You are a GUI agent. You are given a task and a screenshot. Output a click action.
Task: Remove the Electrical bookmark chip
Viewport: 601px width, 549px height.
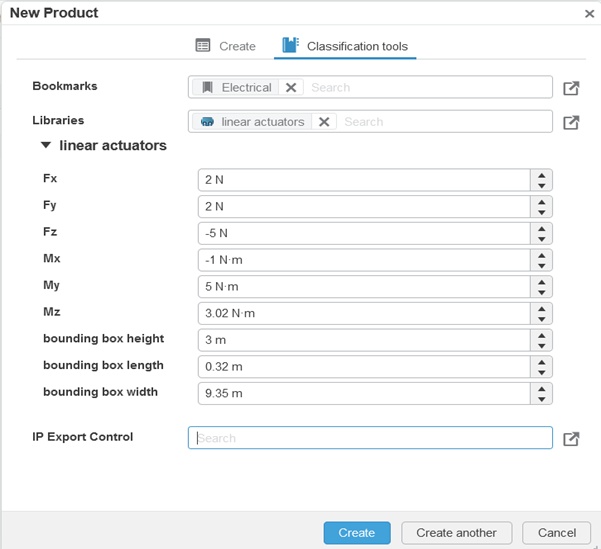point(291,88)
